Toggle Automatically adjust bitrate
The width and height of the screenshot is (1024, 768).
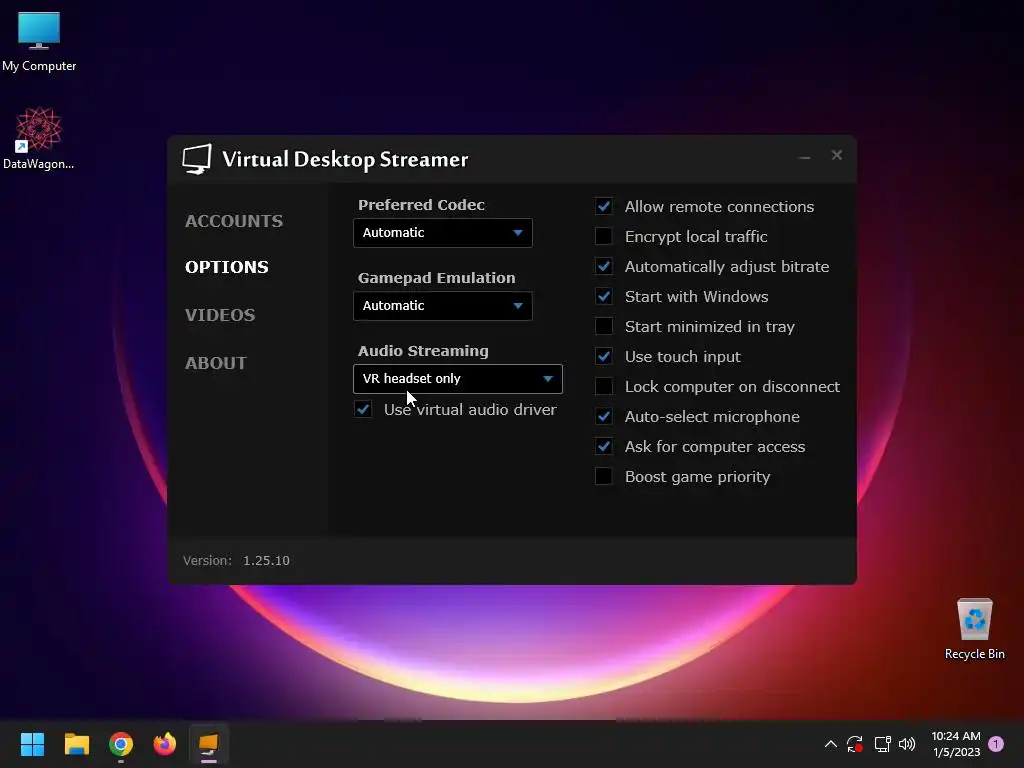coord(604,266)
